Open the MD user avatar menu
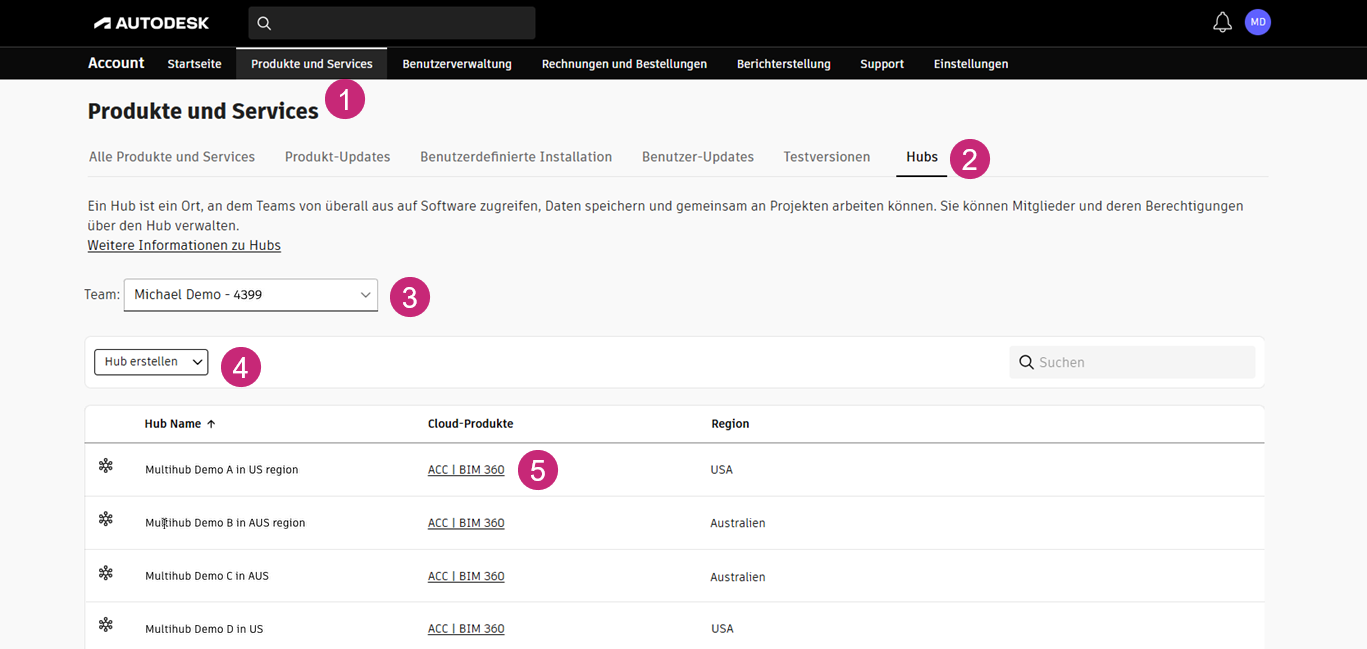Screen dimensions: 1367x649 [1257, 22]
